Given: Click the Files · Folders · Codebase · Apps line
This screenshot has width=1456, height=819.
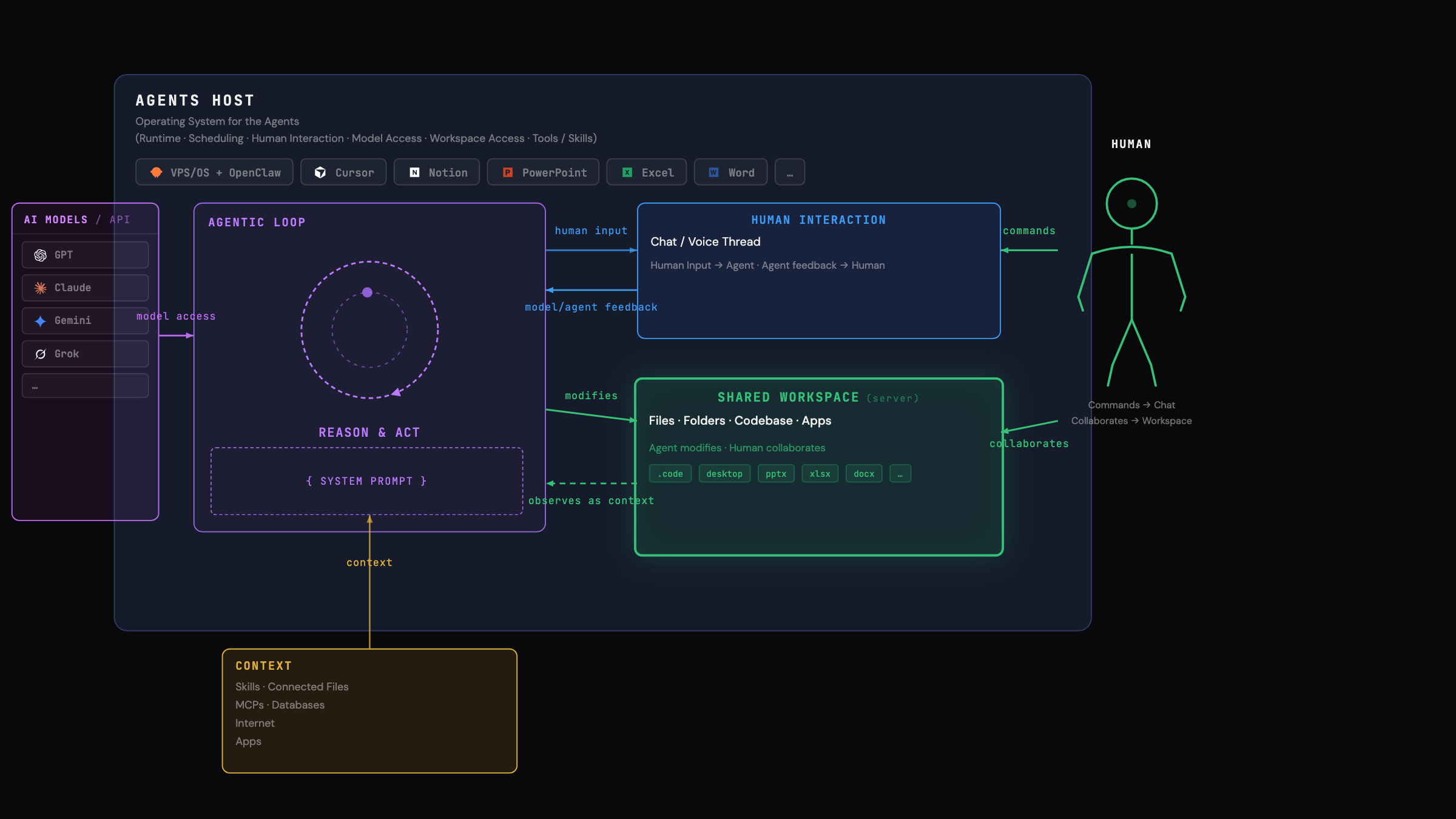Looking at the screenshot, I should (740, 421).
